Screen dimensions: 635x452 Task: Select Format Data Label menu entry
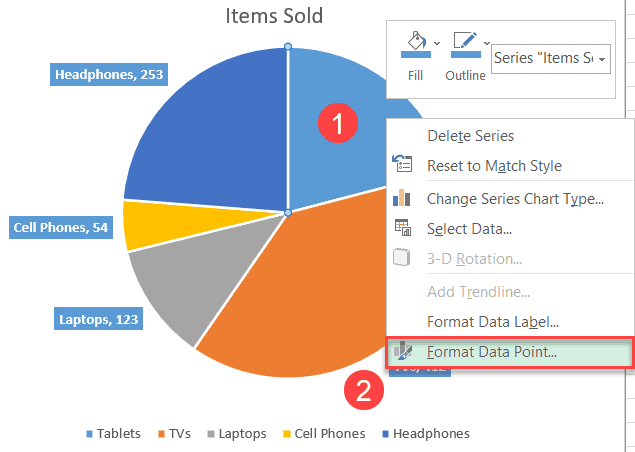coord(492,322)
